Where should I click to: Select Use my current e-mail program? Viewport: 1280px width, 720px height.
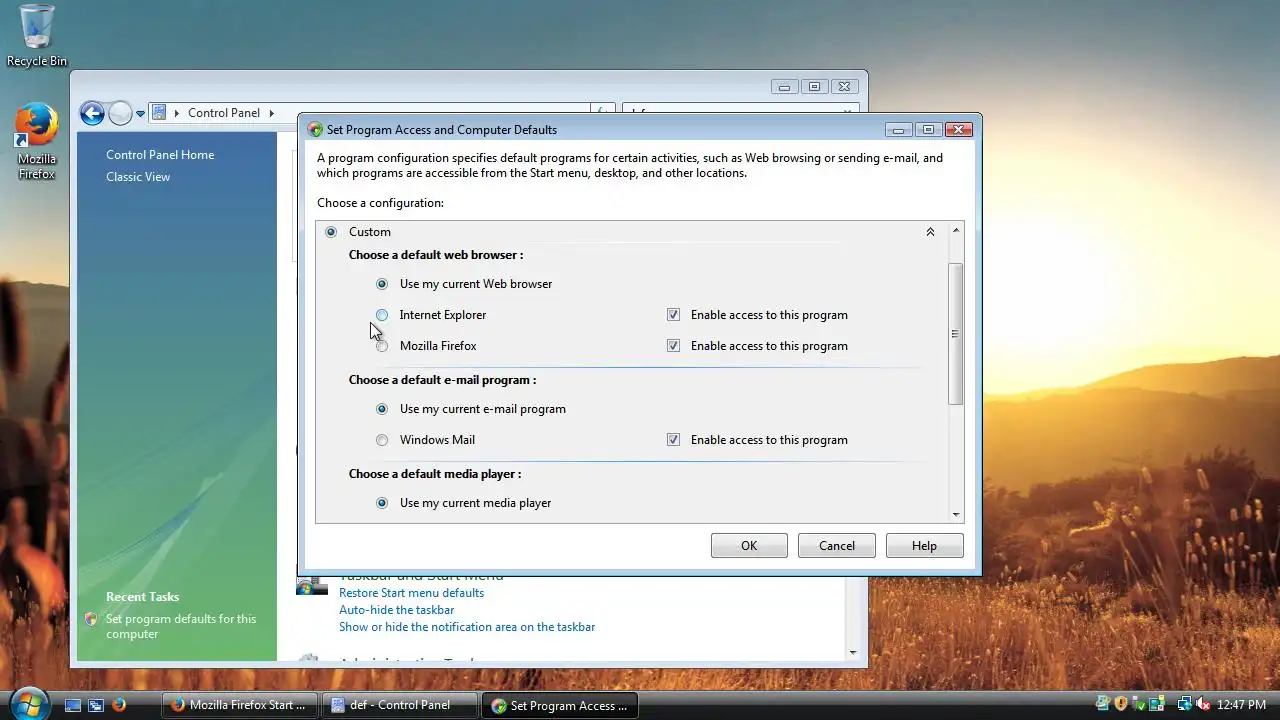pyautogui.click(x=382, y=409)
